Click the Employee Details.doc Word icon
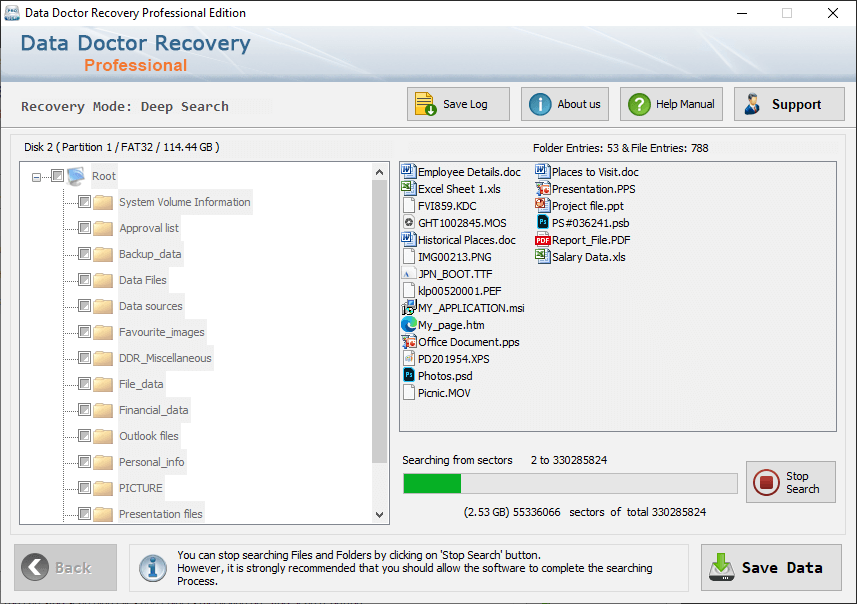The width and height of the screenshot is (857, 604). [408, 172]
